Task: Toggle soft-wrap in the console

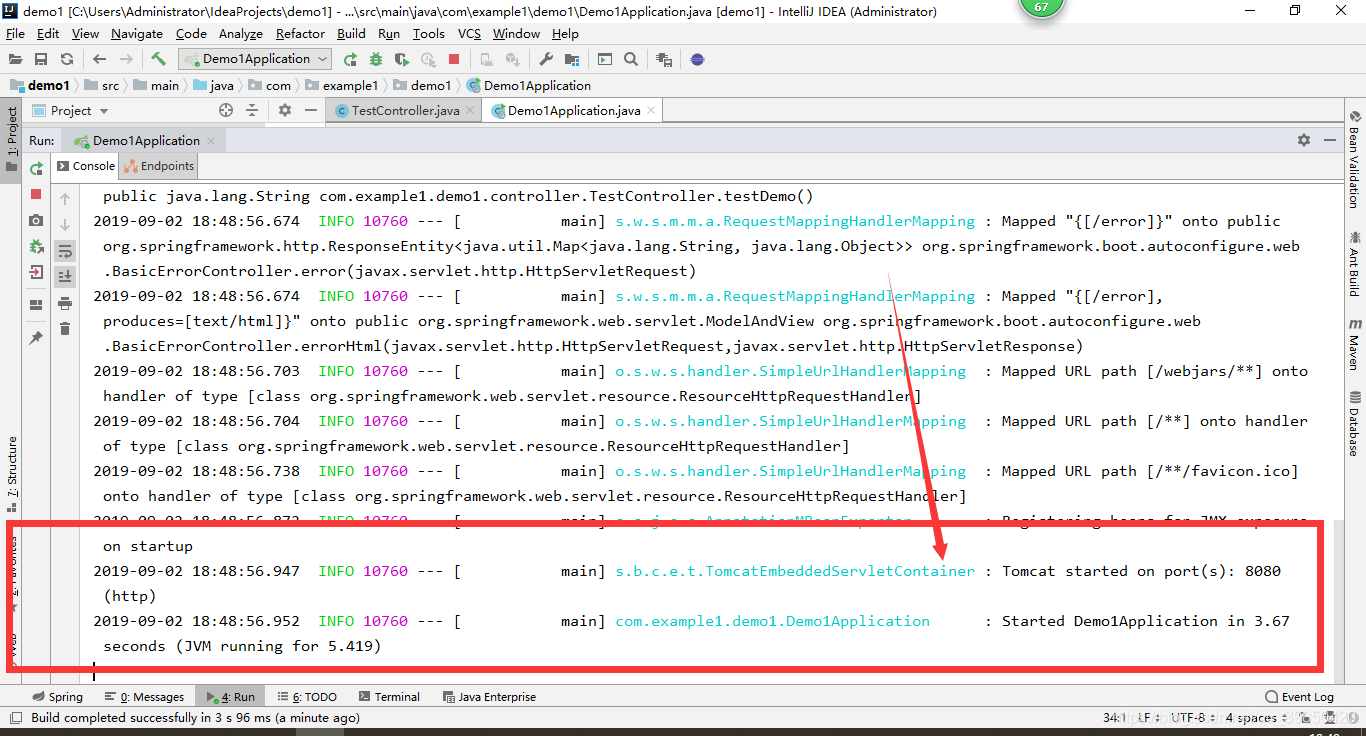Action: click(65, 250)
